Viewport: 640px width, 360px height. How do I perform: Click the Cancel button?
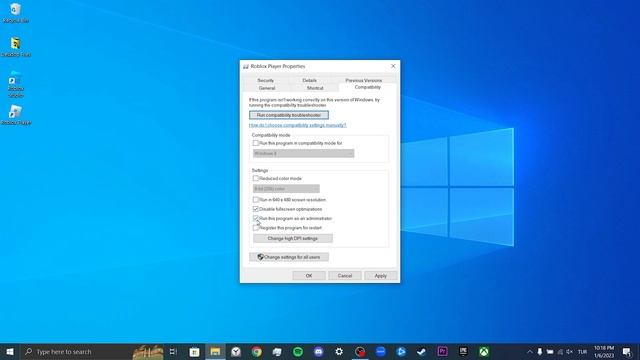point(345,276)
